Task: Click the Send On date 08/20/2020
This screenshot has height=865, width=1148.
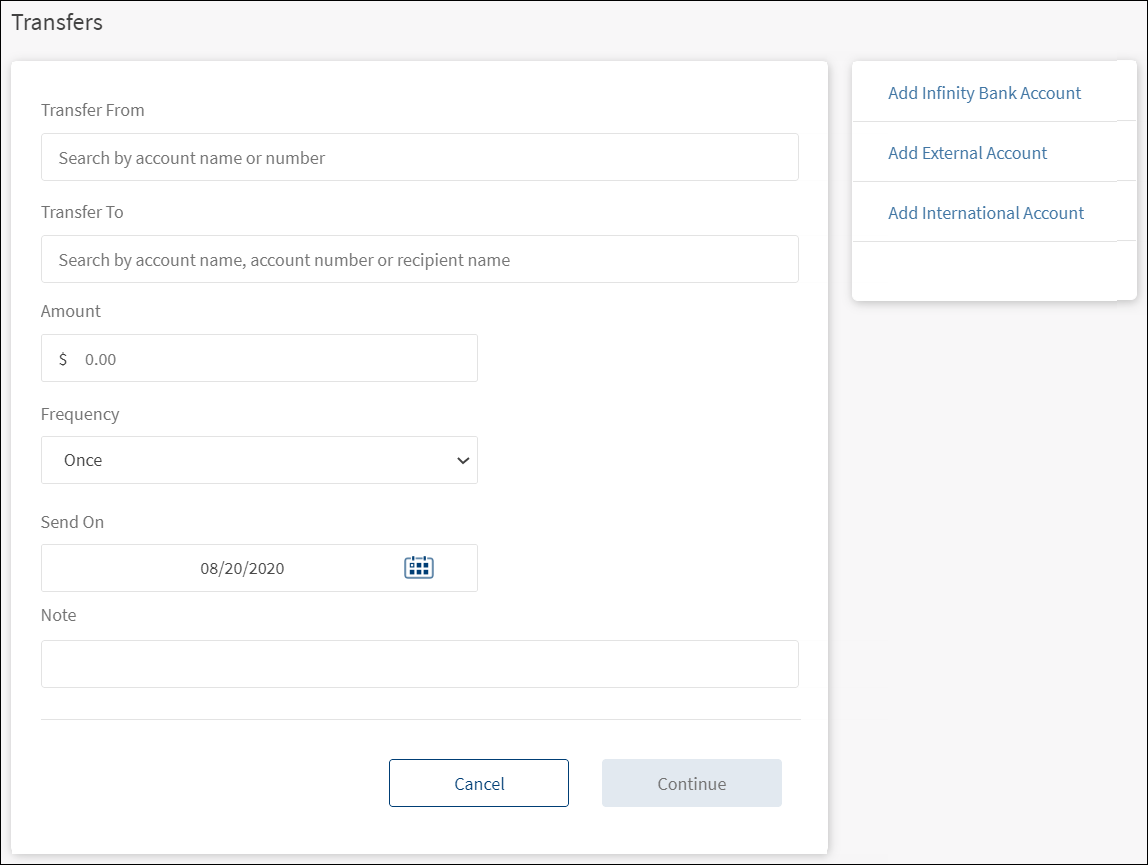Action: [x=242, y=569]
